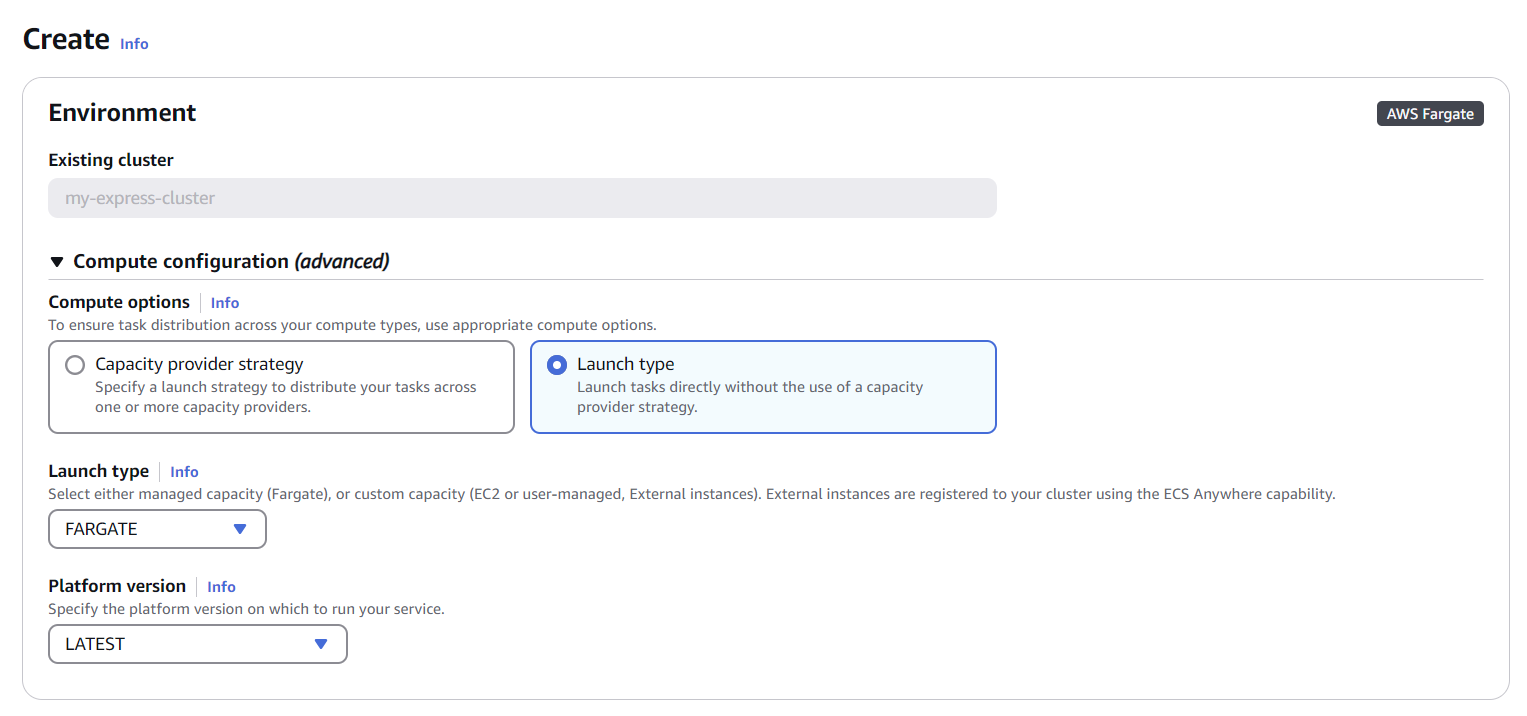Image resolution: width=1527 pixels, height=716 pixels.
Task: Choose the Capacity provider strategy card description
Action: pos(286,397)
